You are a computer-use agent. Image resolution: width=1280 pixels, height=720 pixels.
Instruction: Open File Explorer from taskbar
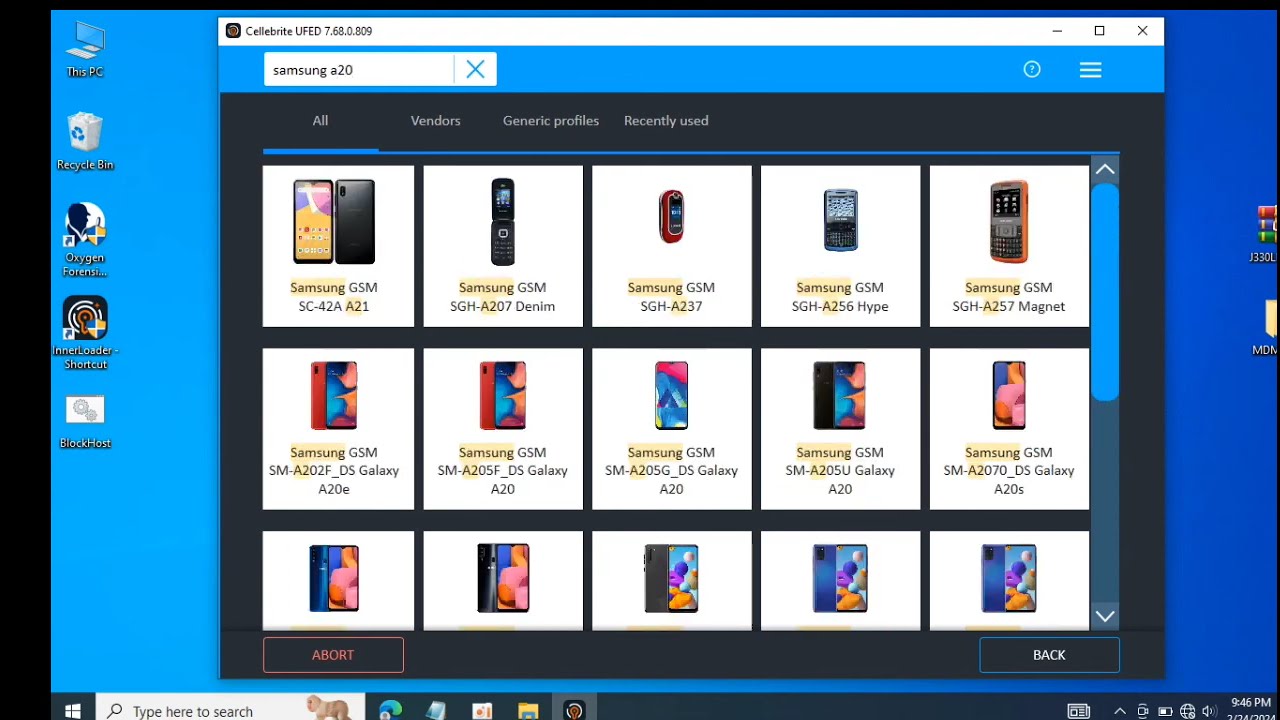[528, 710]
